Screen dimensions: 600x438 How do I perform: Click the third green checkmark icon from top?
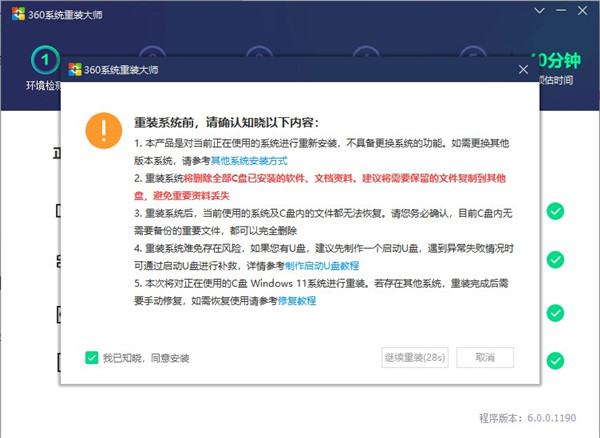pos(555,310)
